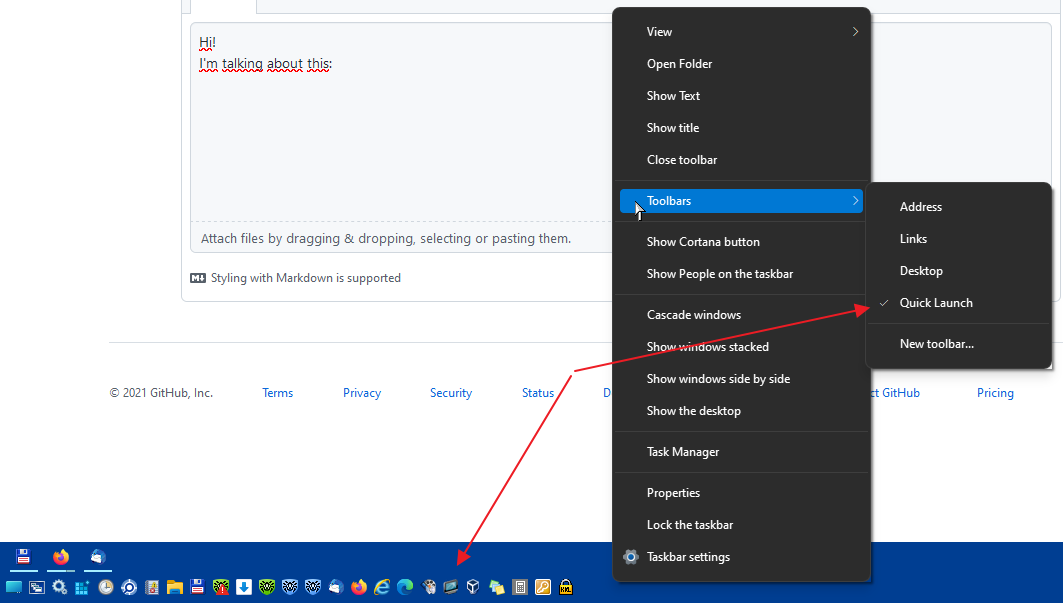
Task: Open the clock icon in Quick Launch
Action: (x=106, y=587)
